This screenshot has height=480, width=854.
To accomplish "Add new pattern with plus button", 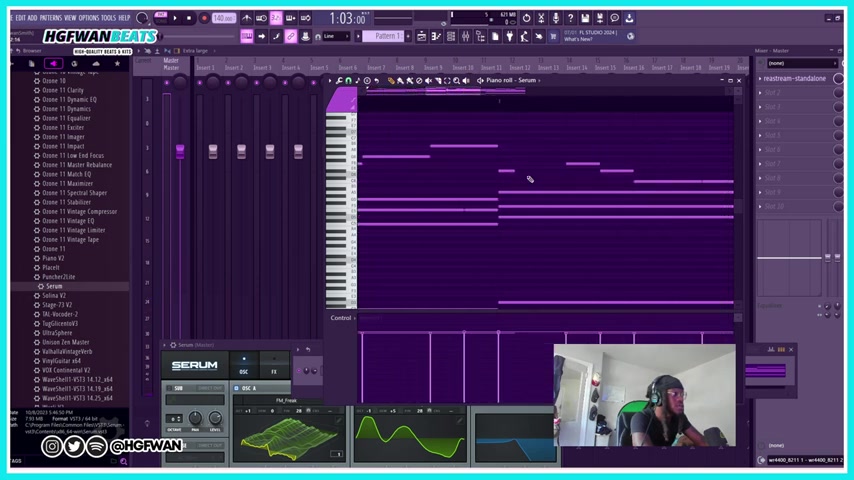I will (408, 36).
